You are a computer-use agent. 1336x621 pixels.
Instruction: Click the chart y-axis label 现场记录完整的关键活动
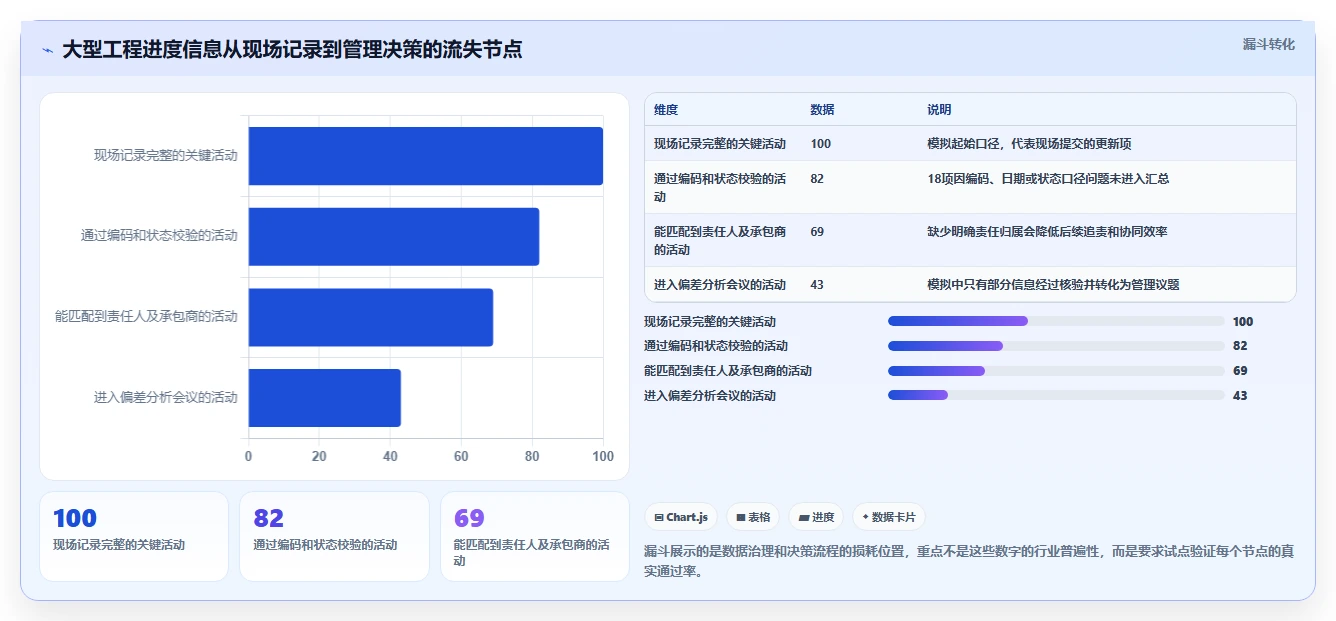pos(166,156)
